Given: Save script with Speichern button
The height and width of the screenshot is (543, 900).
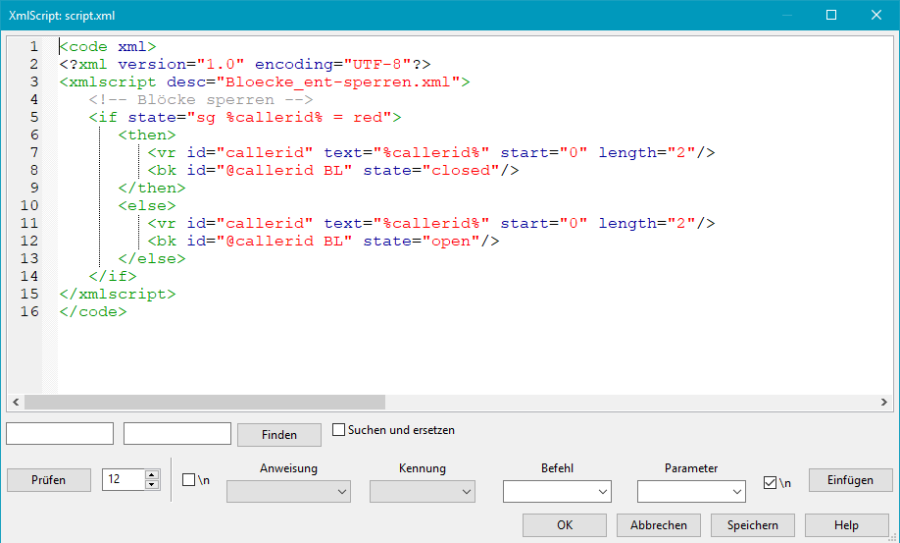Looking at the screenshot, I should point(752,525).
